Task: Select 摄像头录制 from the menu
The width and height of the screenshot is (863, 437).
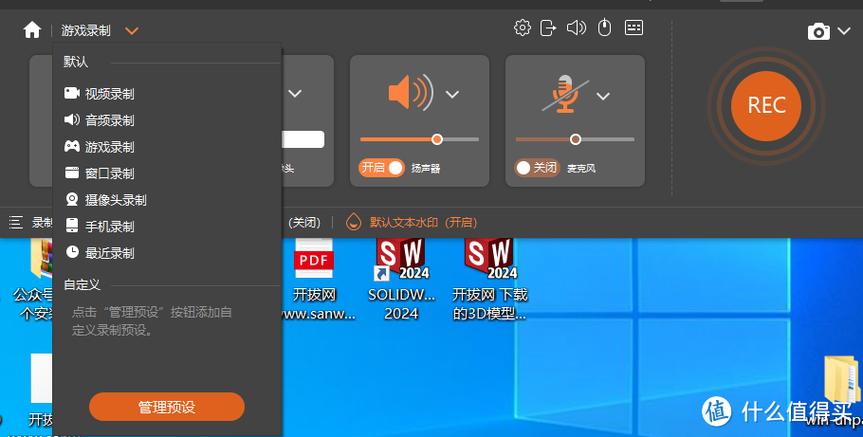Action: pyautogui.click(x=106, y=200)
